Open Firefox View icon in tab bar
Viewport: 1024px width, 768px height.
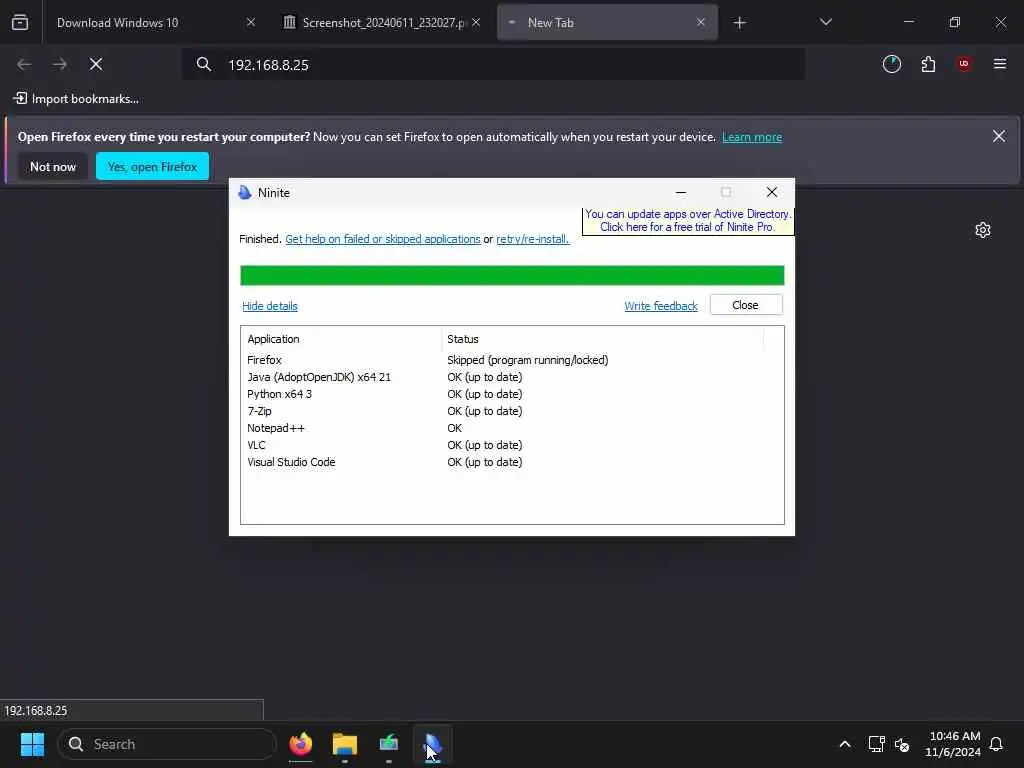20,23
